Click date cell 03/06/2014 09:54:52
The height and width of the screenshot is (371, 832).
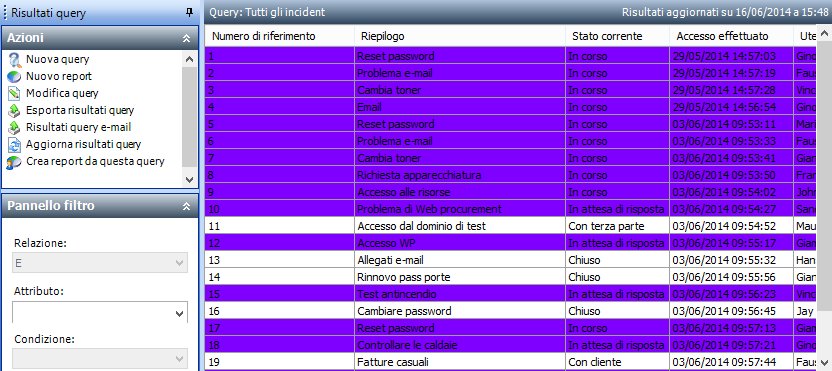(732, 226)
